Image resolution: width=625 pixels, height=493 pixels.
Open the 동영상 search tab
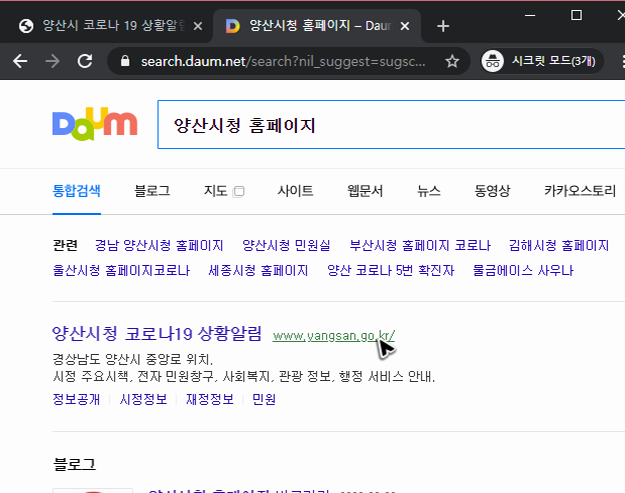click(x=492, y=191)
